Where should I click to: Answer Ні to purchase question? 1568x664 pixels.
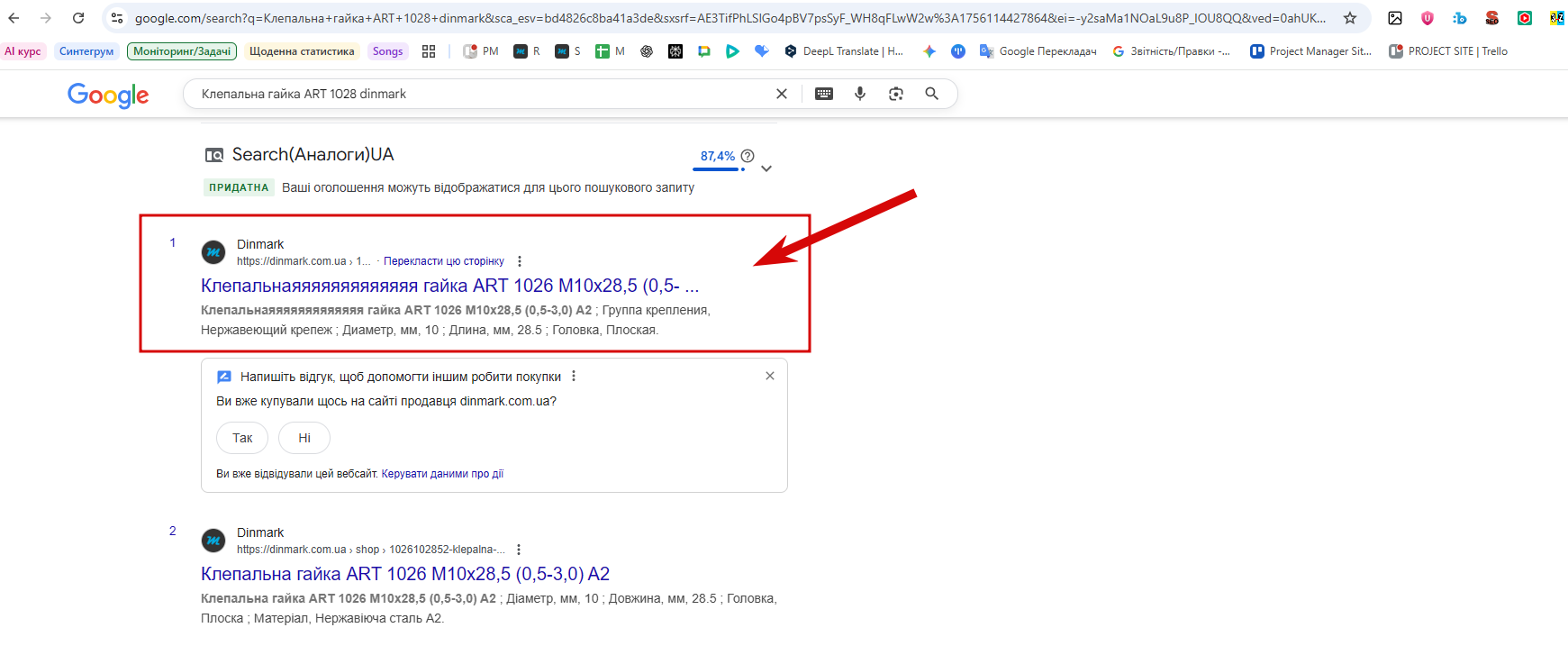coord(304,438)
